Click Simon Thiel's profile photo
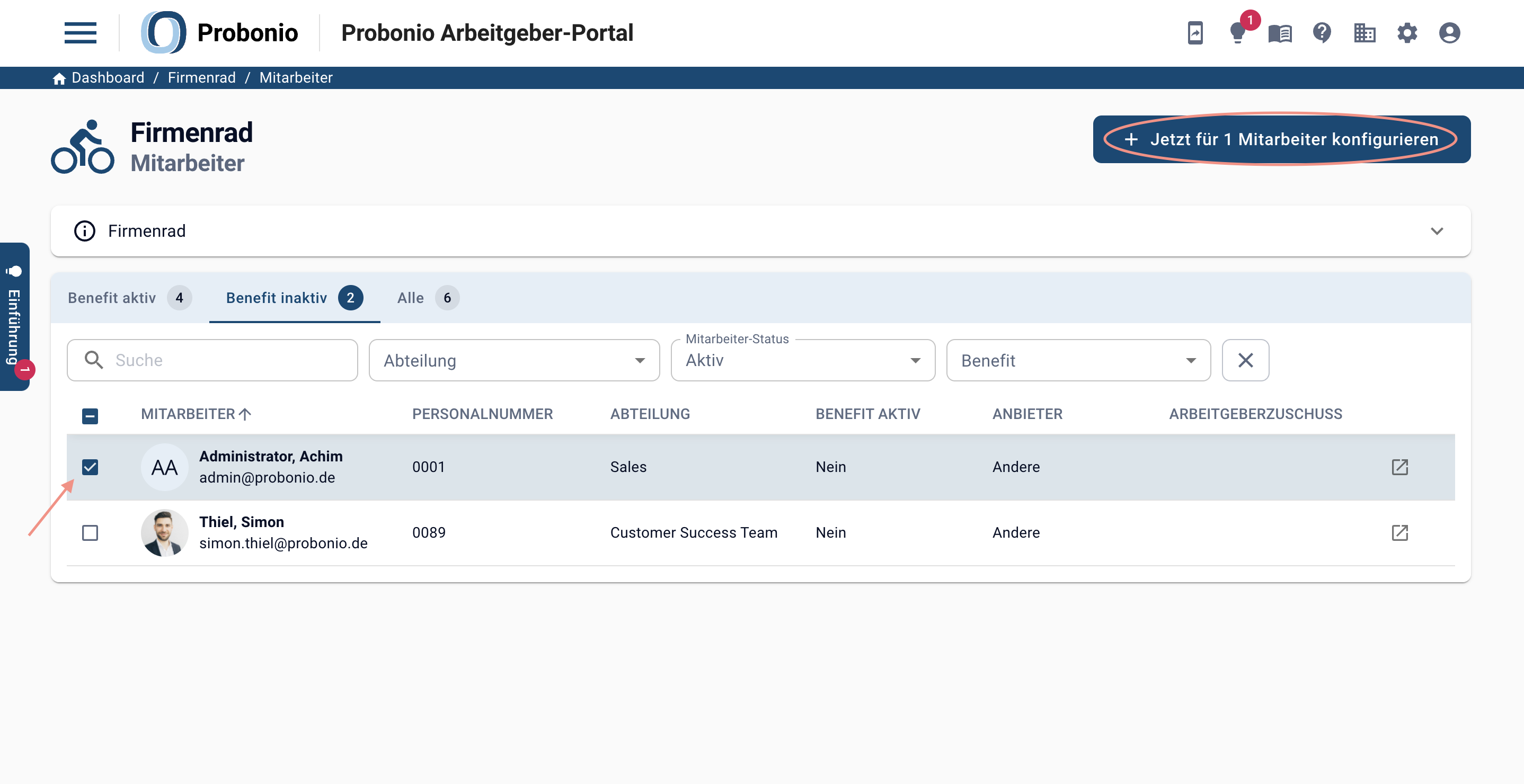 (x=164, y=533)
